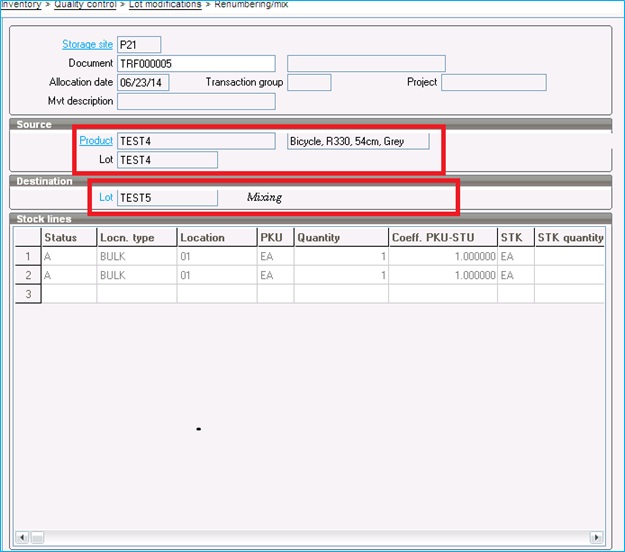
Task: Click the Status column header
Action: pyautogui.click(x=69, y=238)
